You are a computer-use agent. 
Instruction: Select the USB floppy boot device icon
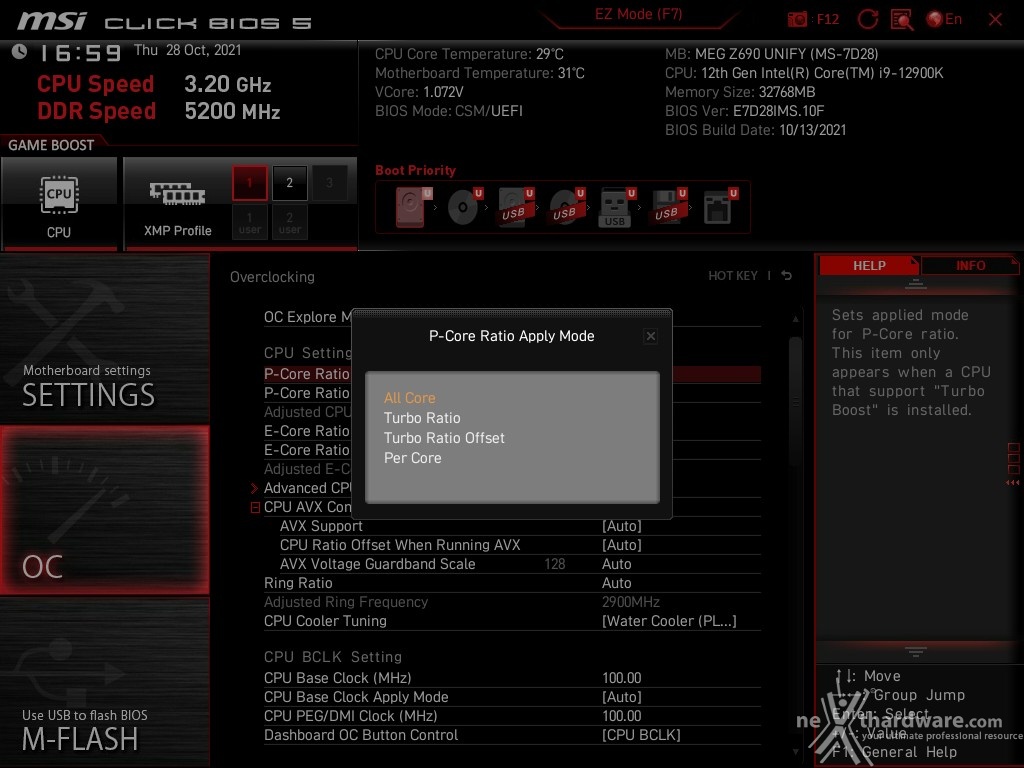click(668, 206)
